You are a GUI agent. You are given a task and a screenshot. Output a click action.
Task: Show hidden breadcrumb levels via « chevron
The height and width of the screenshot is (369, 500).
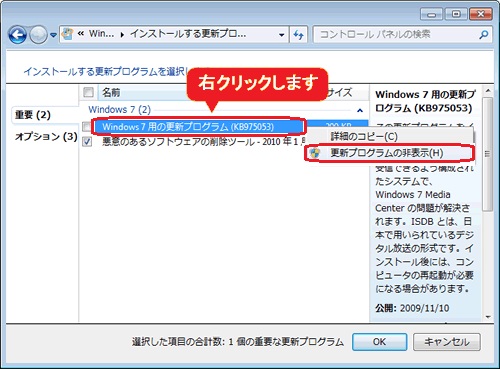[81, 34]
